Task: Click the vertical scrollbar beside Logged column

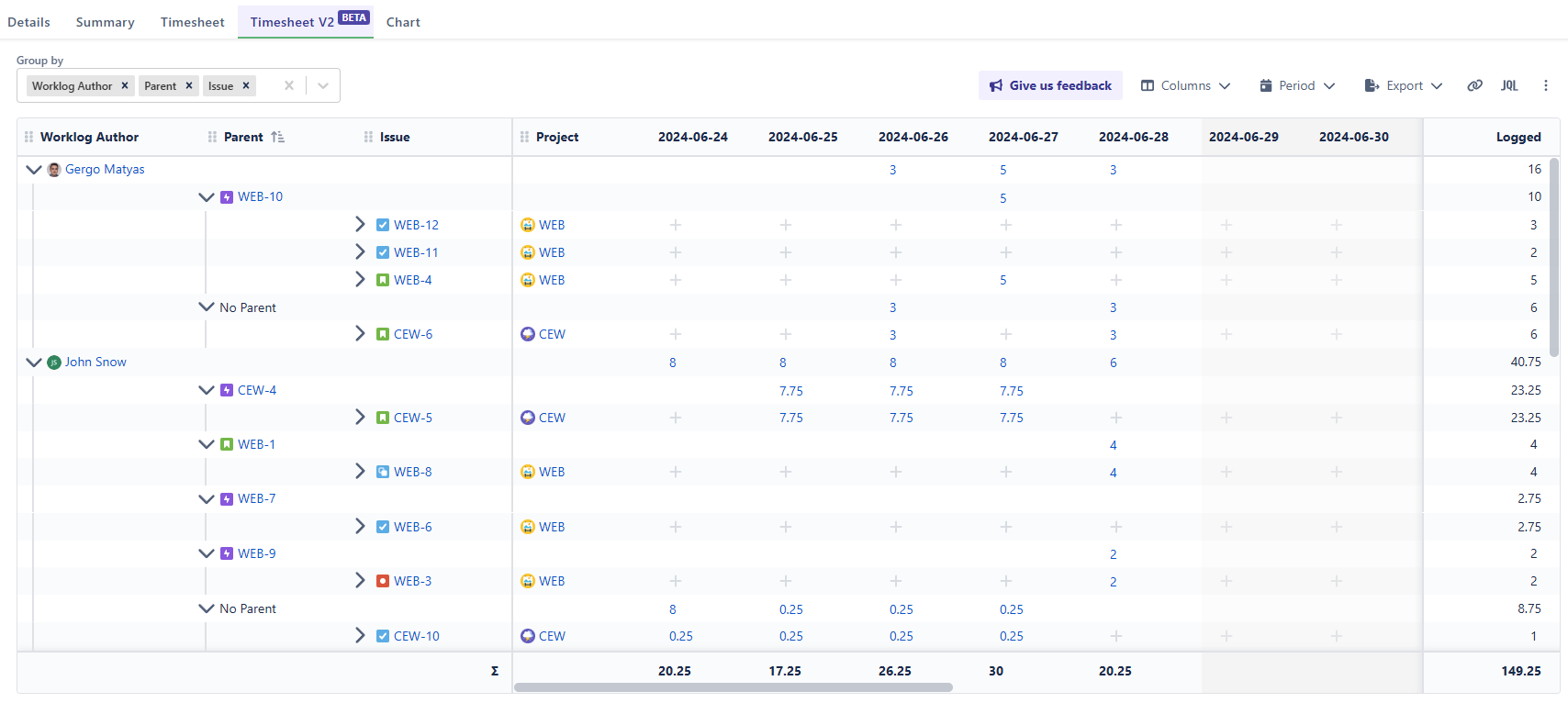Action: click(x=1553, y=257)
